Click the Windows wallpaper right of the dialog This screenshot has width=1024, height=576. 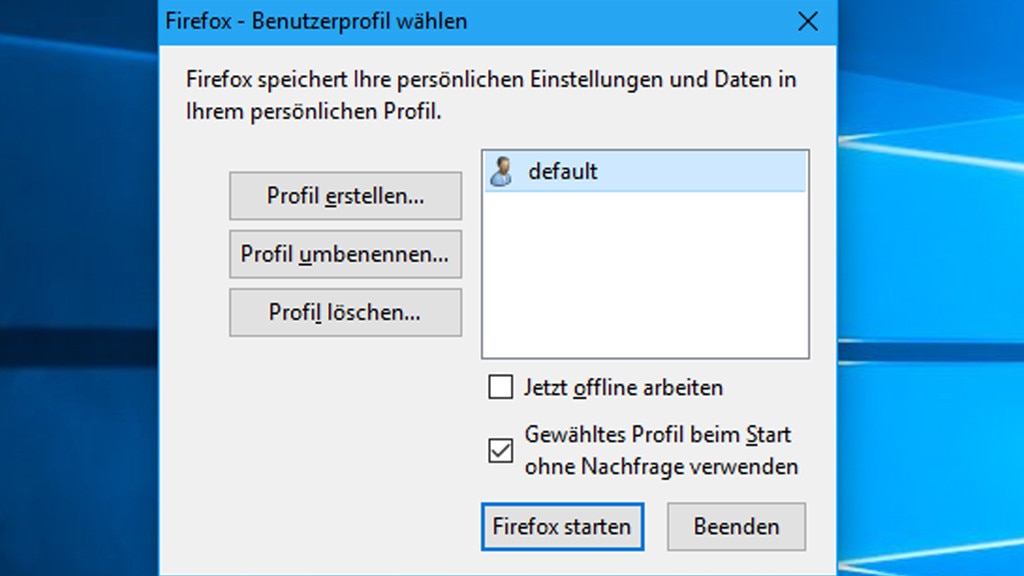930,300
